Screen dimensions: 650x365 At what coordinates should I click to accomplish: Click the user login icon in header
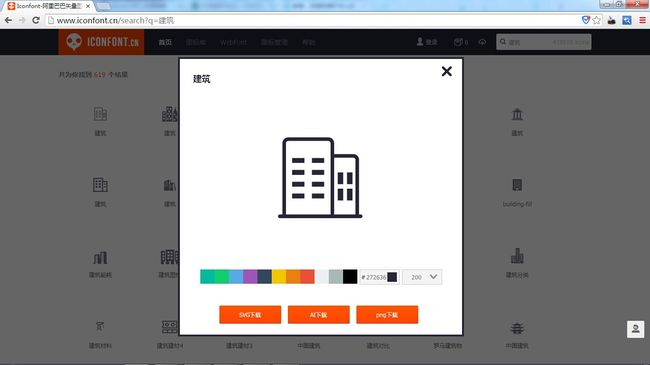click(420, 41)
